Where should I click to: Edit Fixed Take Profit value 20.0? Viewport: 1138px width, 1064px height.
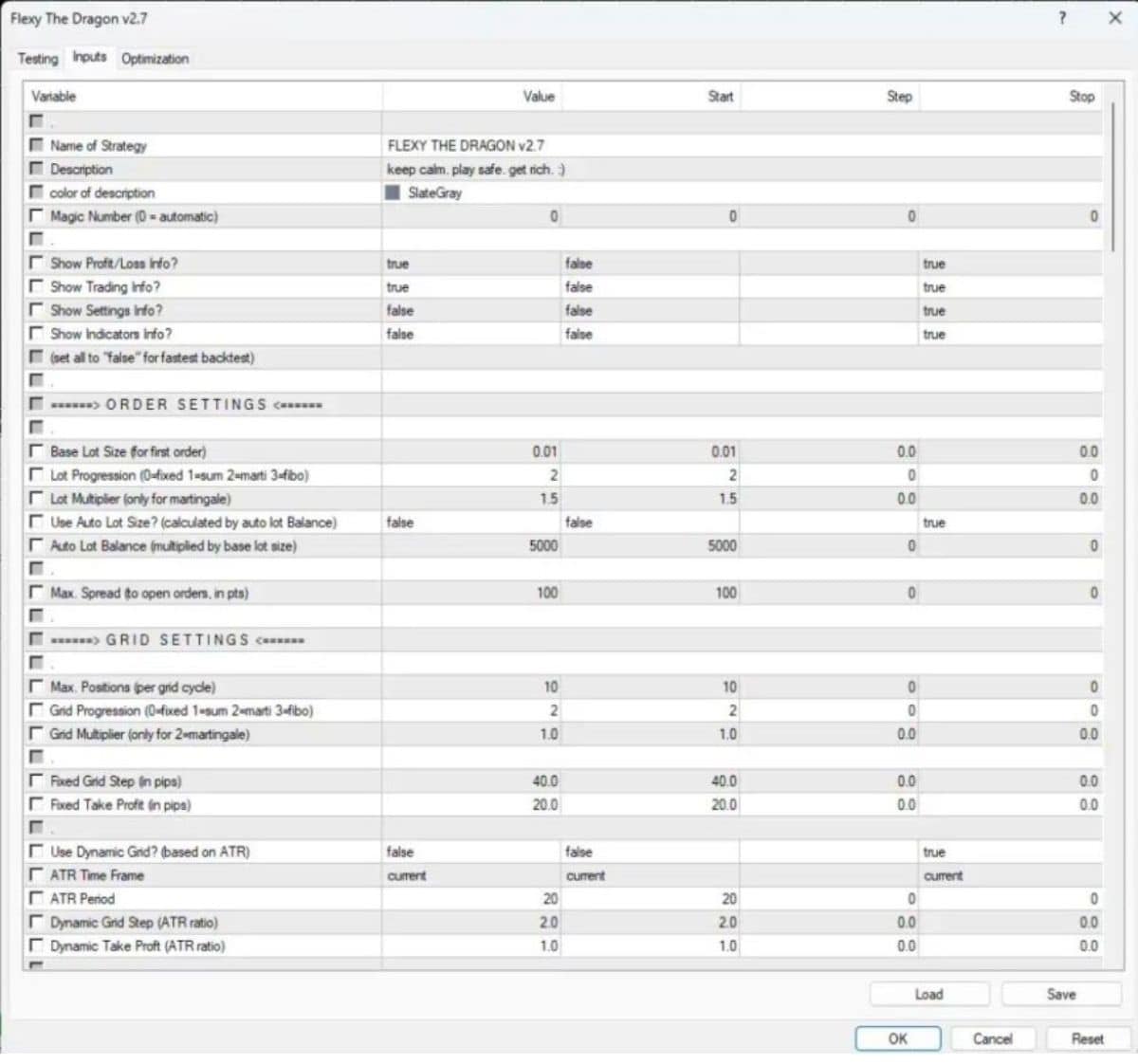(471, 804)
